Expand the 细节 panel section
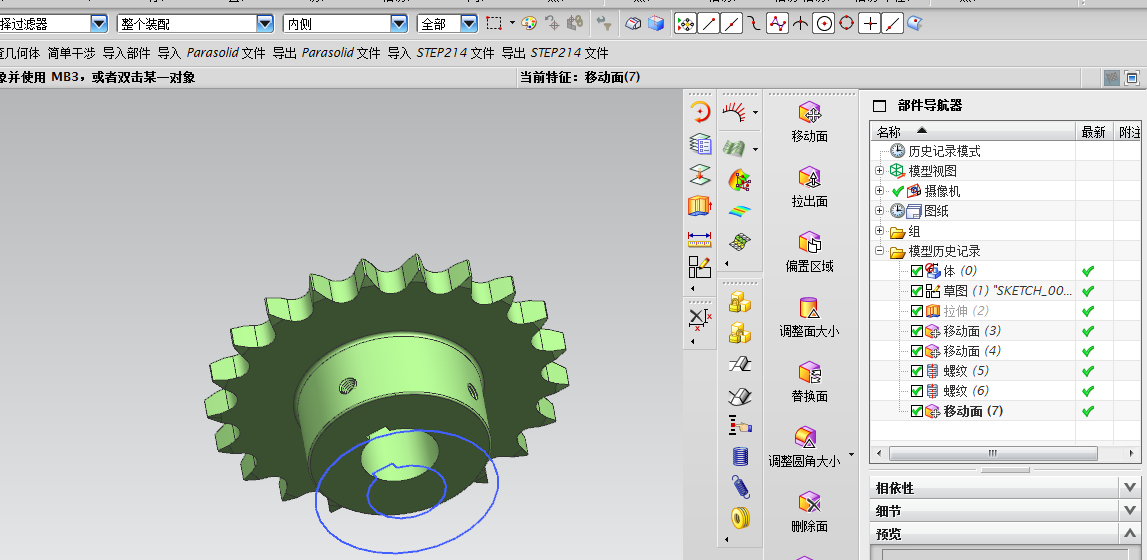The image size is (1147, 560). click(1129, 510)
